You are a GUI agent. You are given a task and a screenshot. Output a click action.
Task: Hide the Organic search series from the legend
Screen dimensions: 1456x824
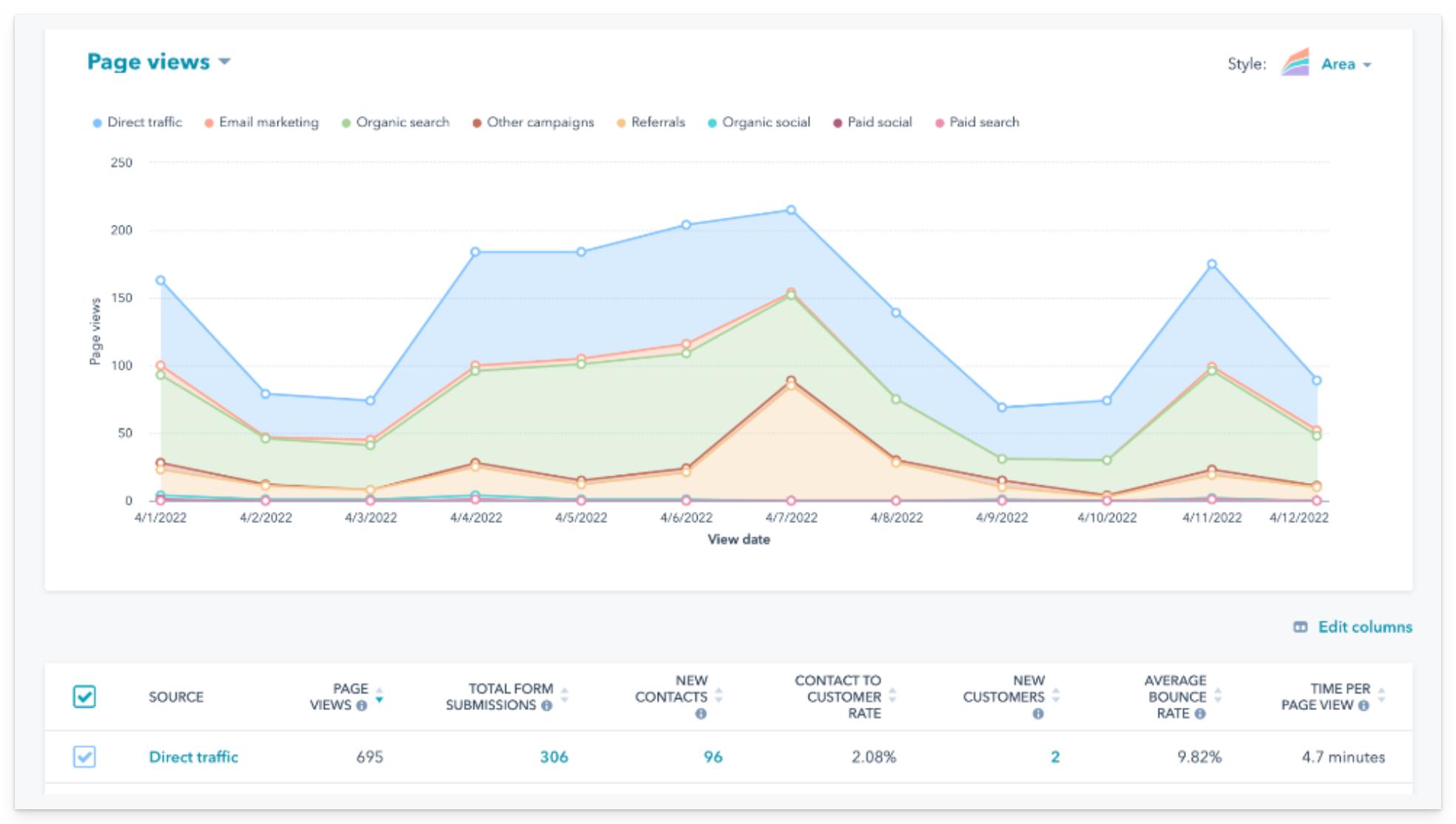point(402,122)
